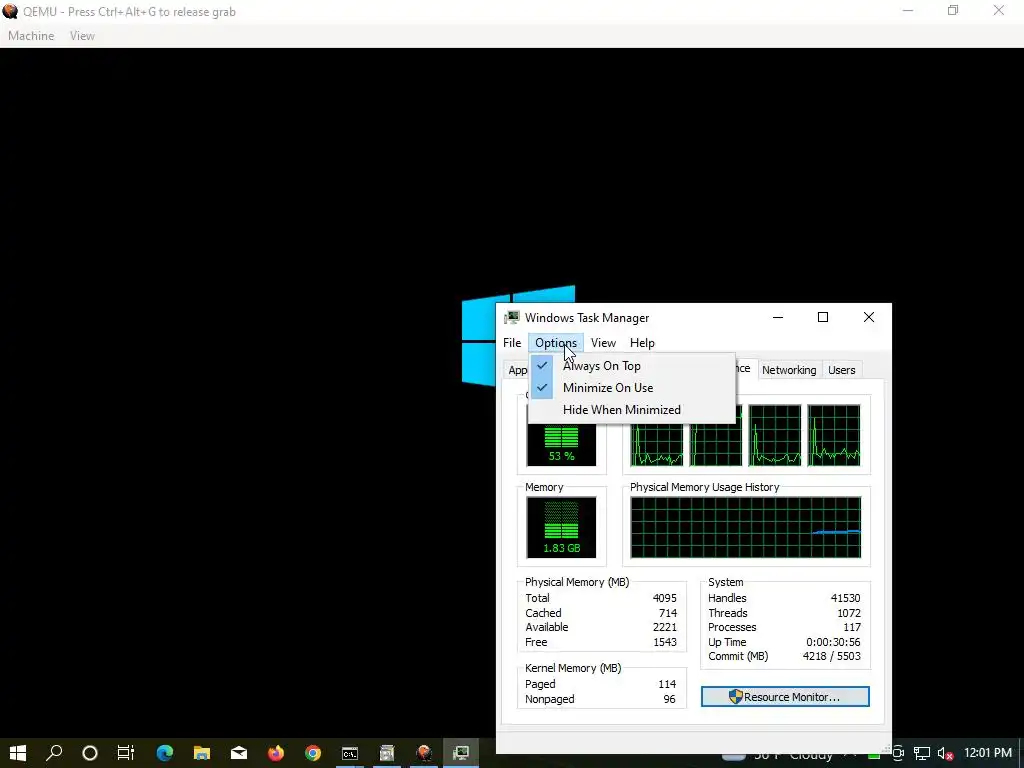1024x768 pixels.
Task: Click the Resource Monitor button
Action: point(785,697)
